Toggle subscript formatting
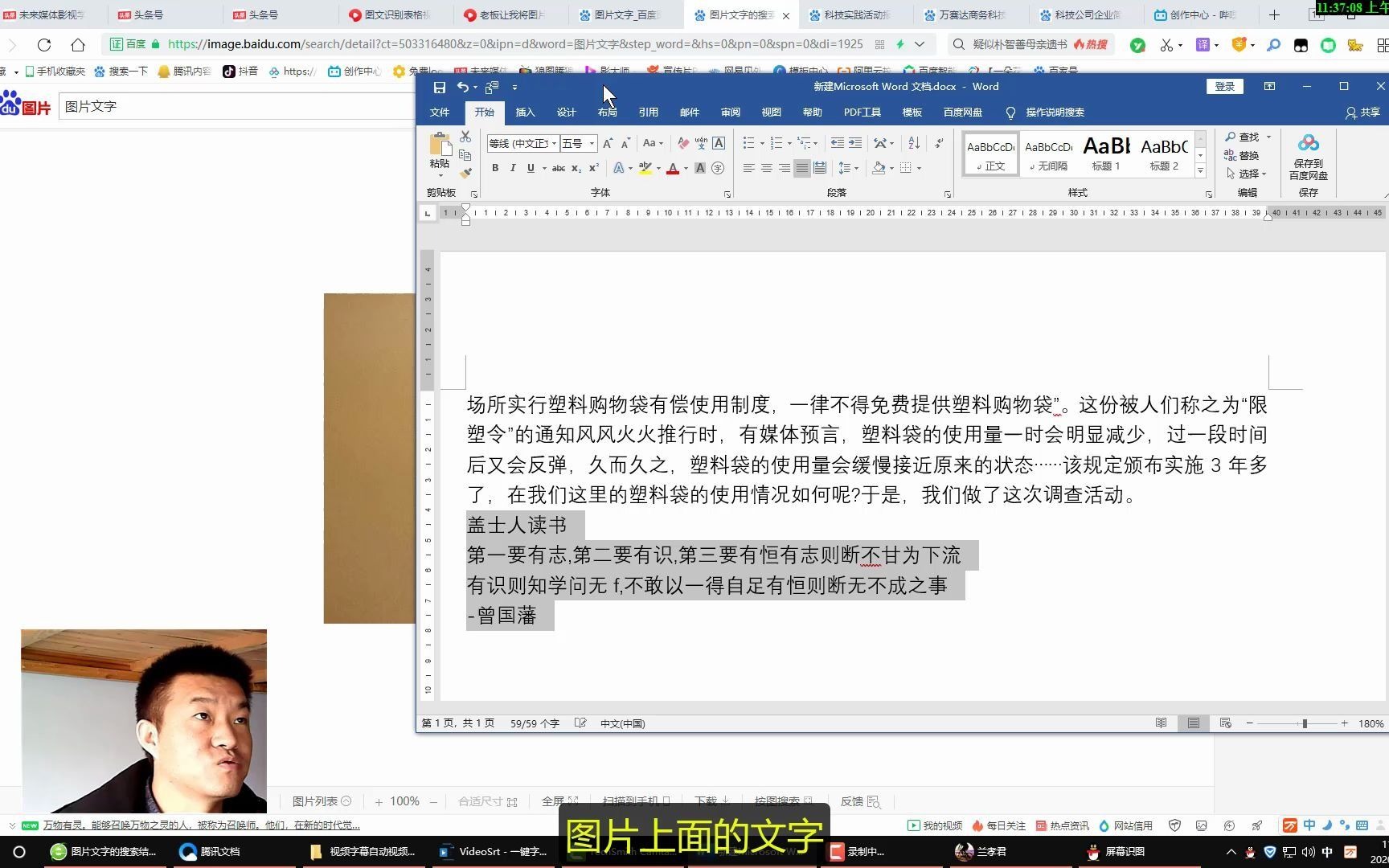The image size is (1389, 868). (x=576, y=168)
